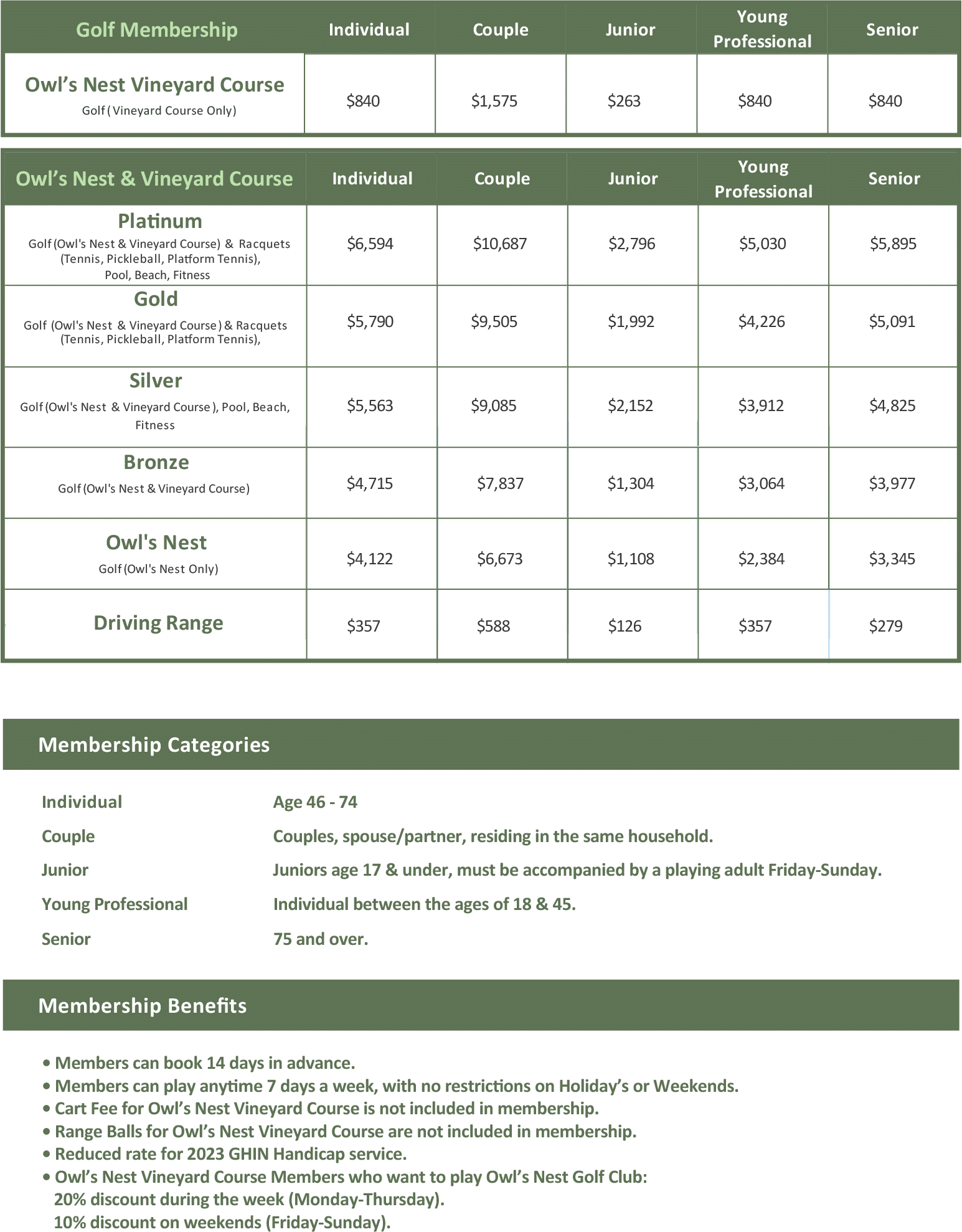The image size is (962, 1232).
Task: Click the $3,345 Owl's Nest senior price
Action: coord(892,559)
